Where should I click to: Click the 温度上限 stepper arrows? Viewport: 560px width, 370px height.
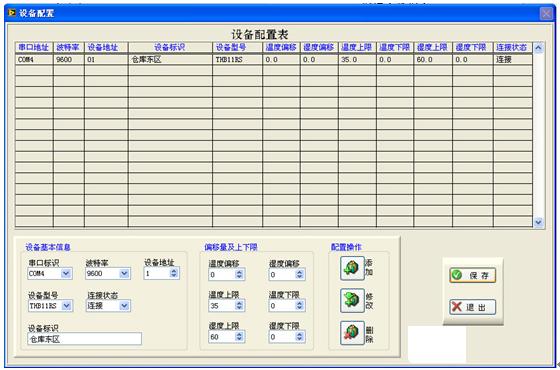pyautogui.click(x=239, y=306)
